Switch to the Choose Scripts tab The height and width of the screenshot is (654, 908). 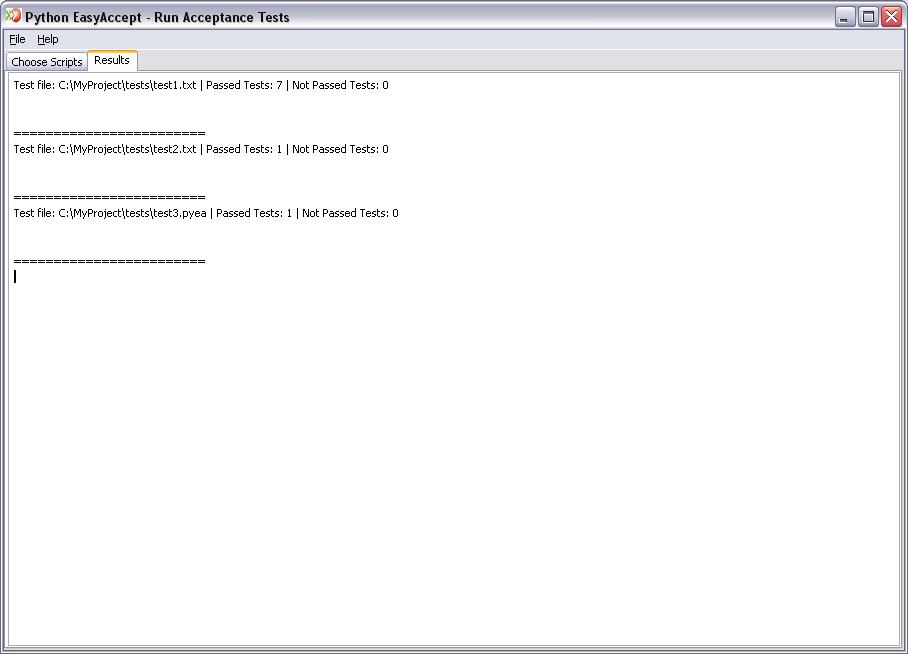pos(47,62)
